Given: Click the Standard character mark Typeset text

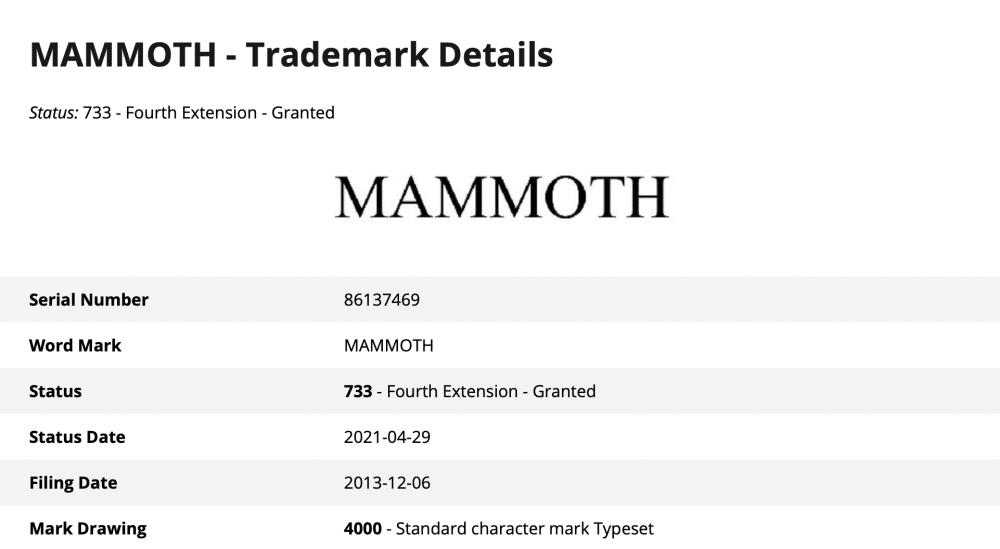Looking at the screenshot, I should click(x=524, y=528).
